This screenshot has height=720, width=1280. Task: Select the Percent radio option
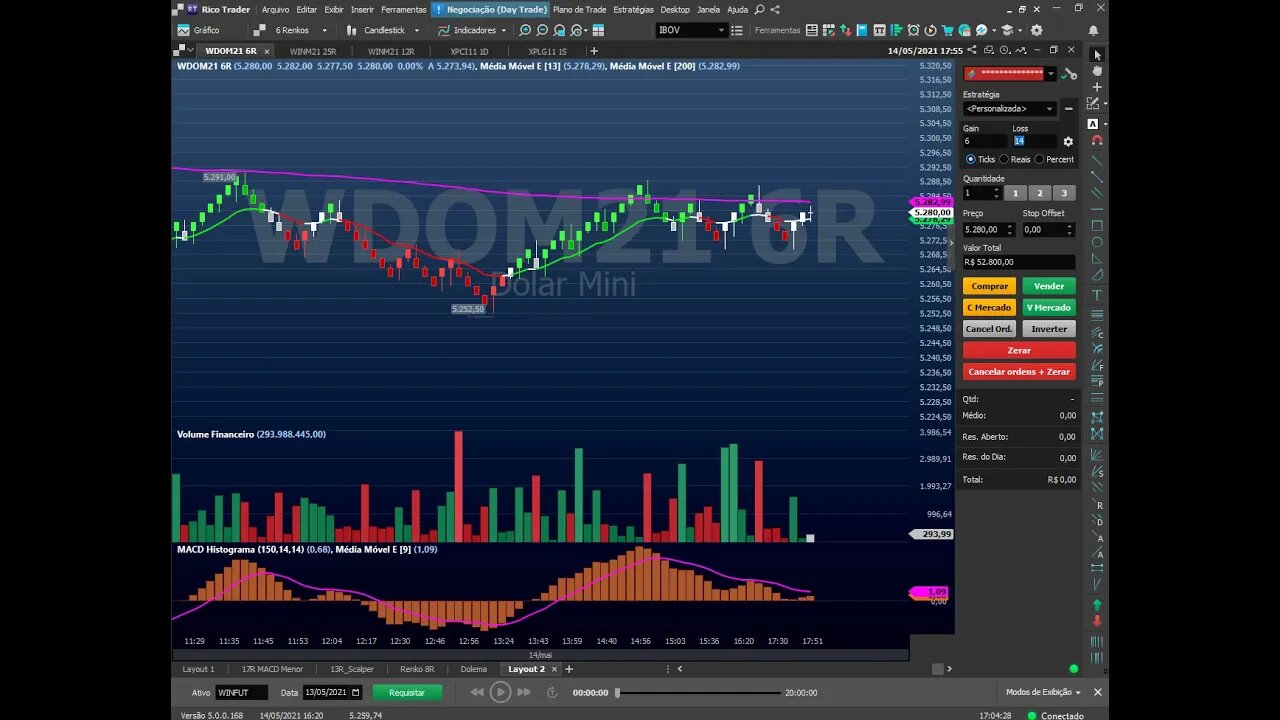(1039, 159)
